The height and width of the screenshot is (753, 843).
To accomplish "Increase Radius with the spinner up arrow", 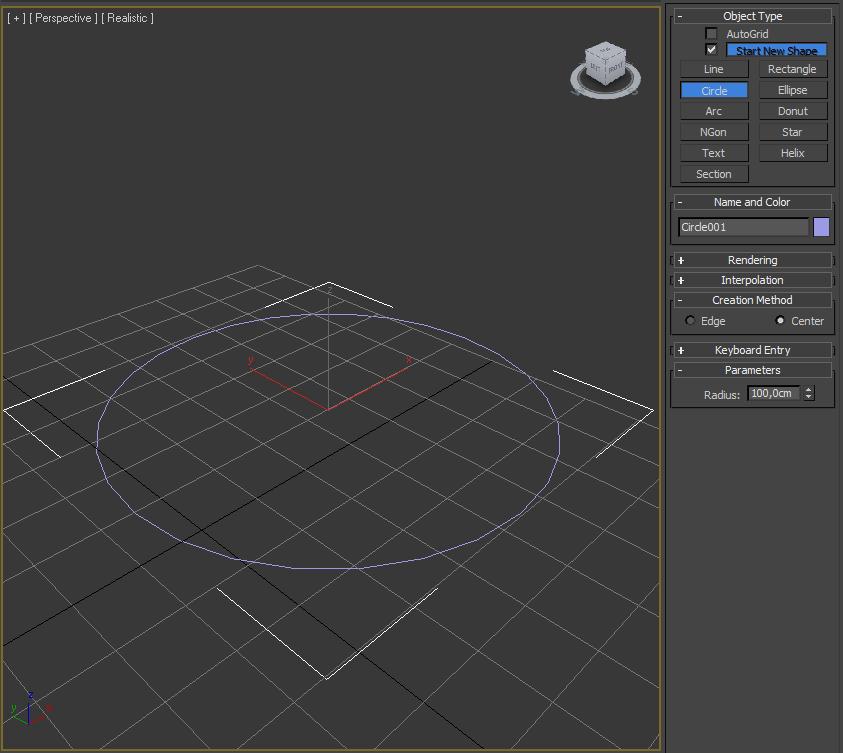I will [x=809, y=390].
